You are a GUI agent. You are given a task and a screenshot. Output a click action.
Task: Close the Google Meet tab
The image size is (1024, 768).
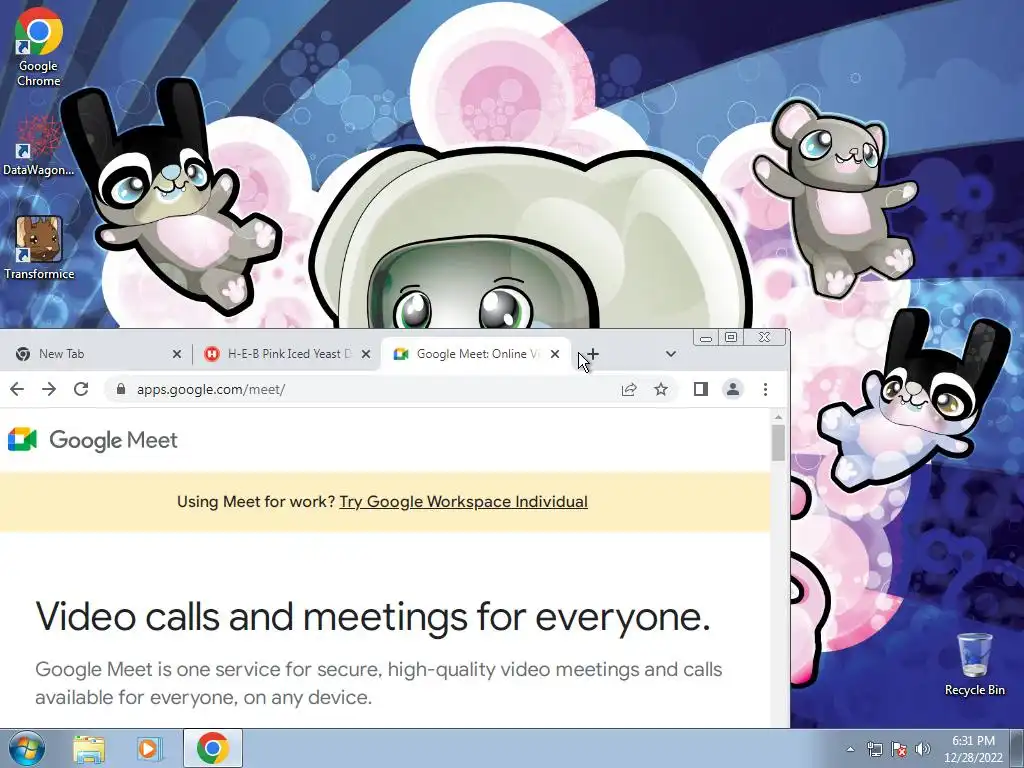click(x=555, y=354)
